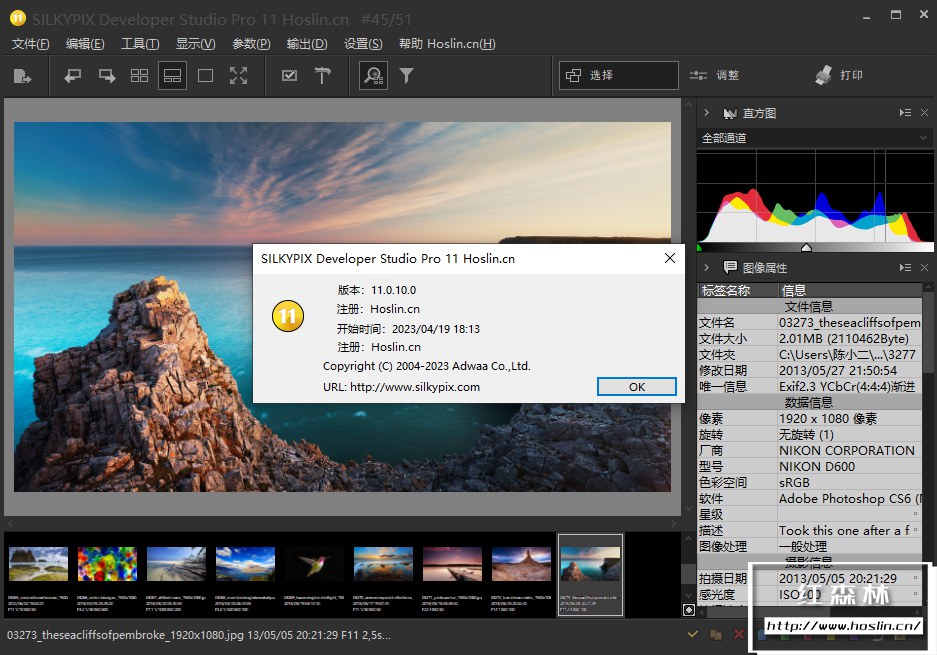937x655 pixels.
Task: Open the 文件(F) menu
Action: pyautogui.click(x=30, y=44)
